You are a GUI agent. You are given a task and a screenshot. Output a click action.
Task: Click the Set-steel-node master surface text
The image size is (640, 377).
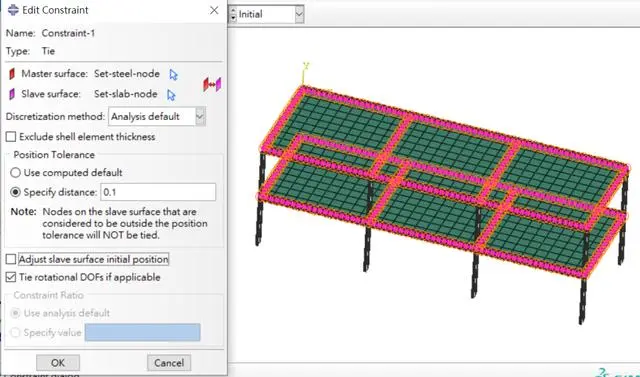click(127, 74)
